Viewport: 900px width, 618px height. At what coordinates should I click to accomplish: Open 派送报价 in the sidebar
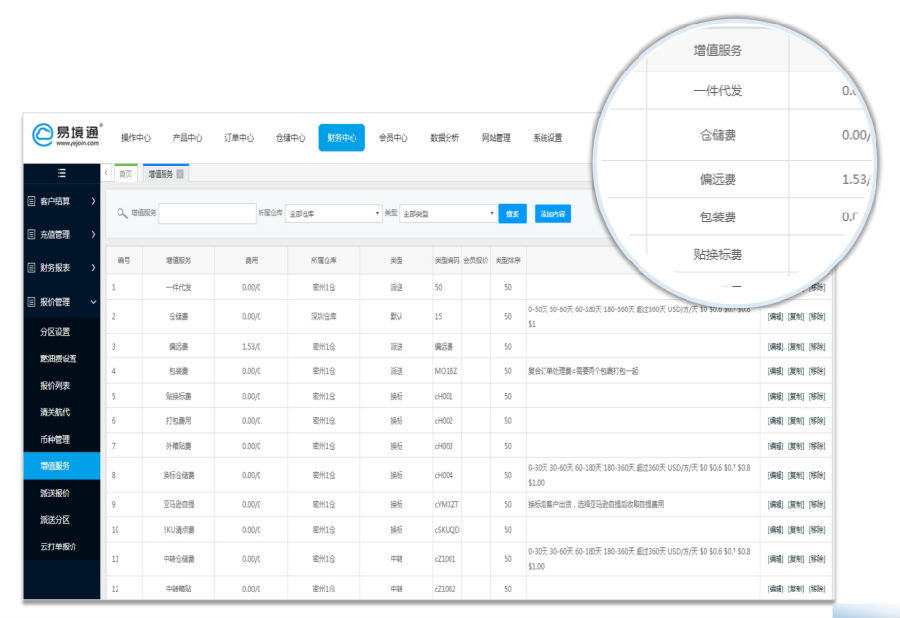point(55,493)
